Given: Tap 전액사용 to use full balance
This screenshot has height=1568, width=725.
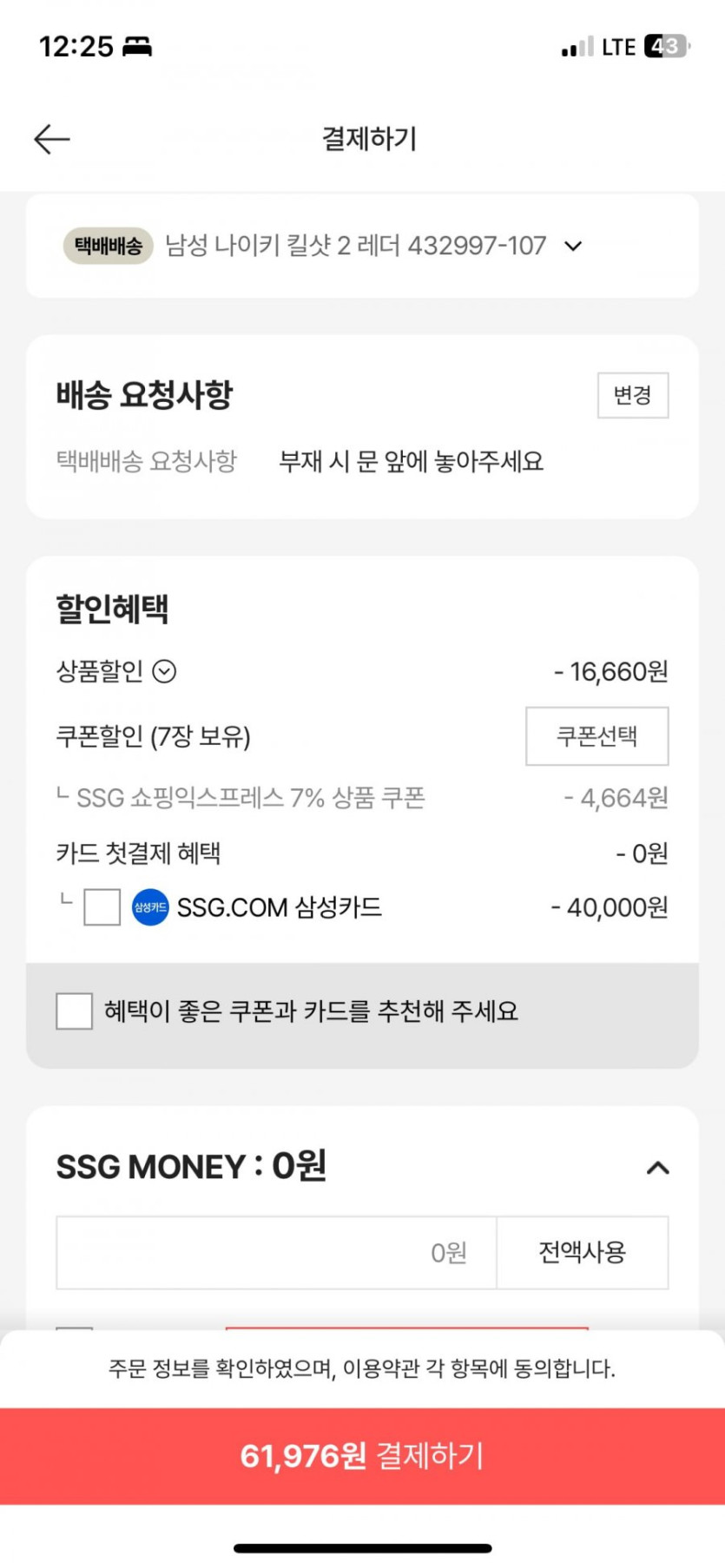Looking at the screenshot, I should [x=582, y=1252].
